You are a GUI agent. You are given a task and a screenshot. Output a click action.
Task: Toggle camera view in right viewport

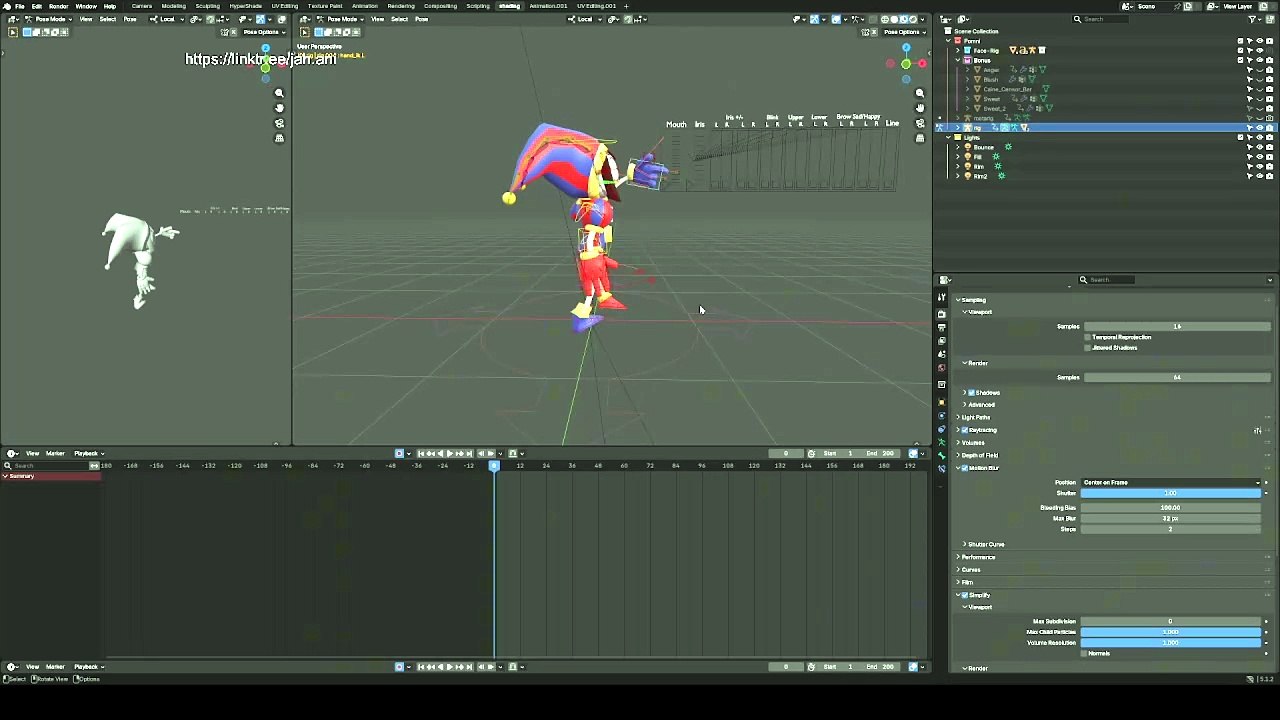click(x=920, y=123)
